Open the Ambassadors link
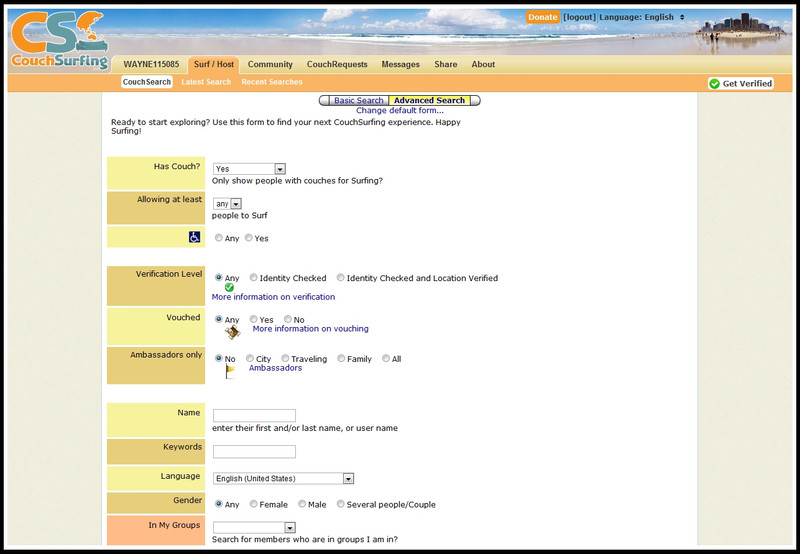 coord(276,368)
